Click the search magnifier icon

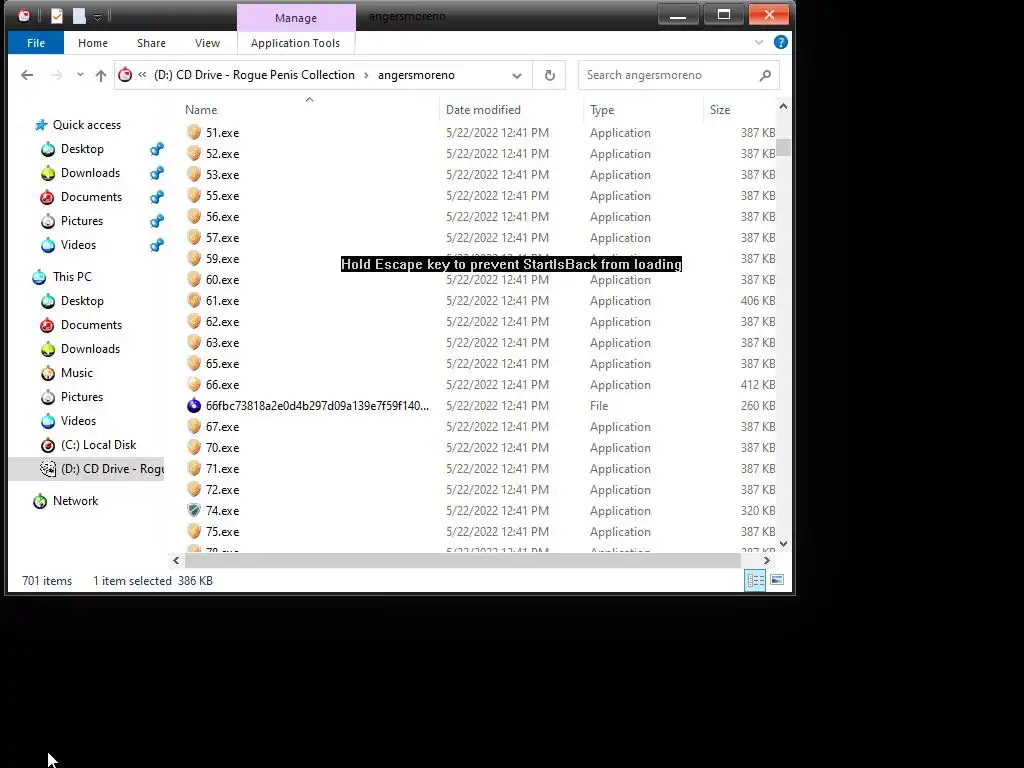pos(765,75)
